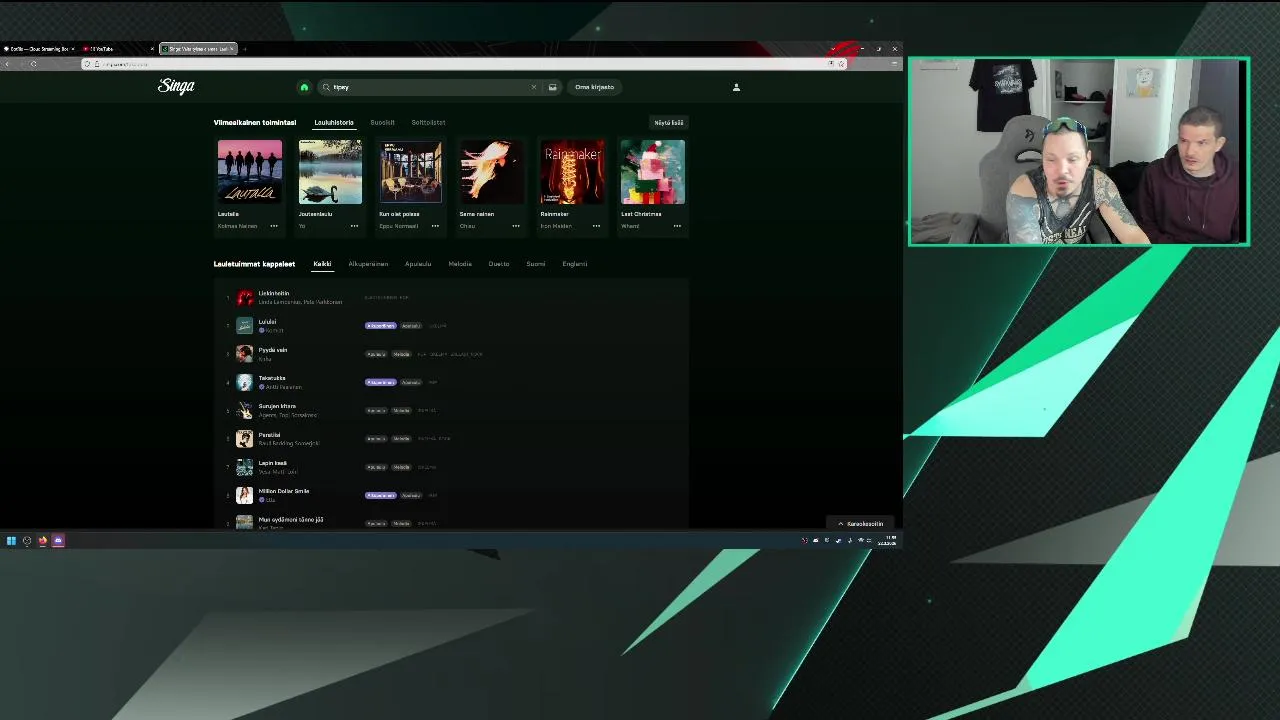The image size is (1280, 720).
Task: Click the purple tag on Million Dollar Smile row
Action: 381,495
